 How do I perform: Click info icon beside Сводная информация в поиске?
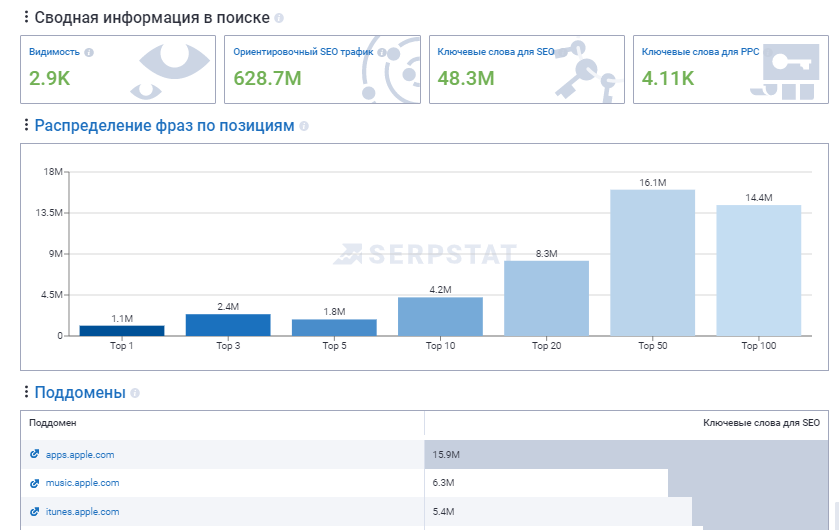click(279, 19)
